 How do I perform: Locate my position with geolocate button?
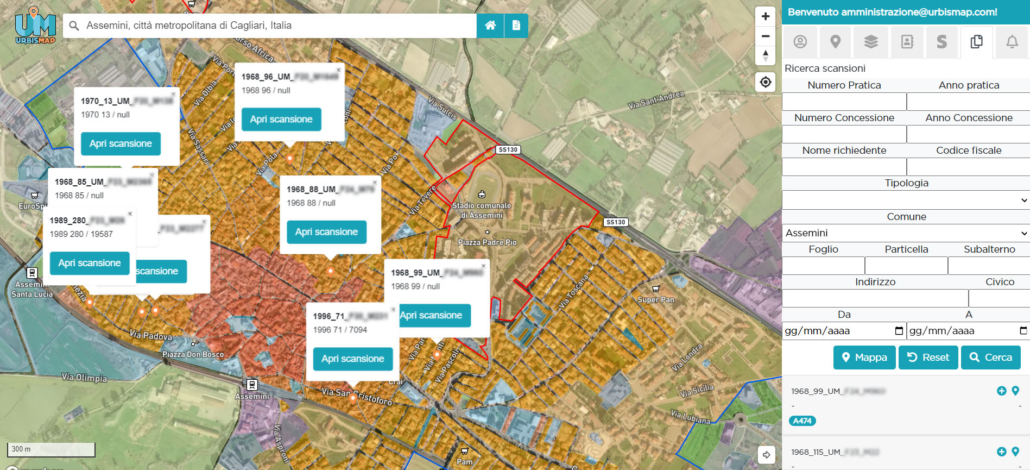point(765,82)
